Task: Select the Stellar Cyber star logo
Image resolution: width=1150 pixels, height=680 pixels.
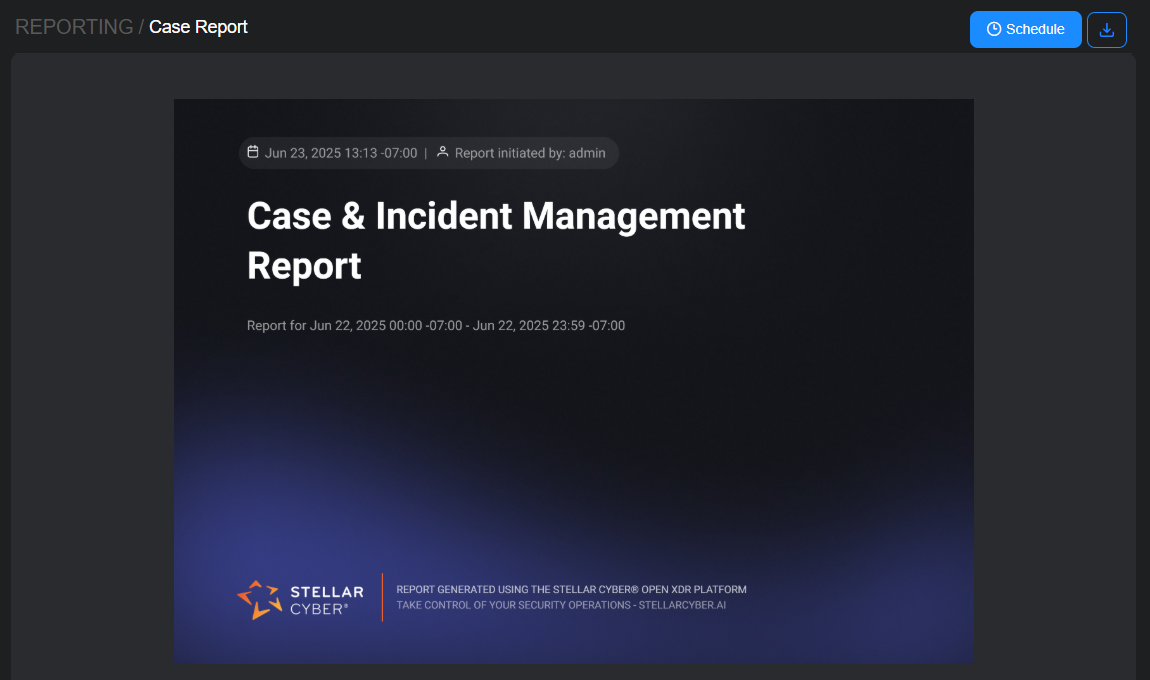Action: click(x=259, y=597)
